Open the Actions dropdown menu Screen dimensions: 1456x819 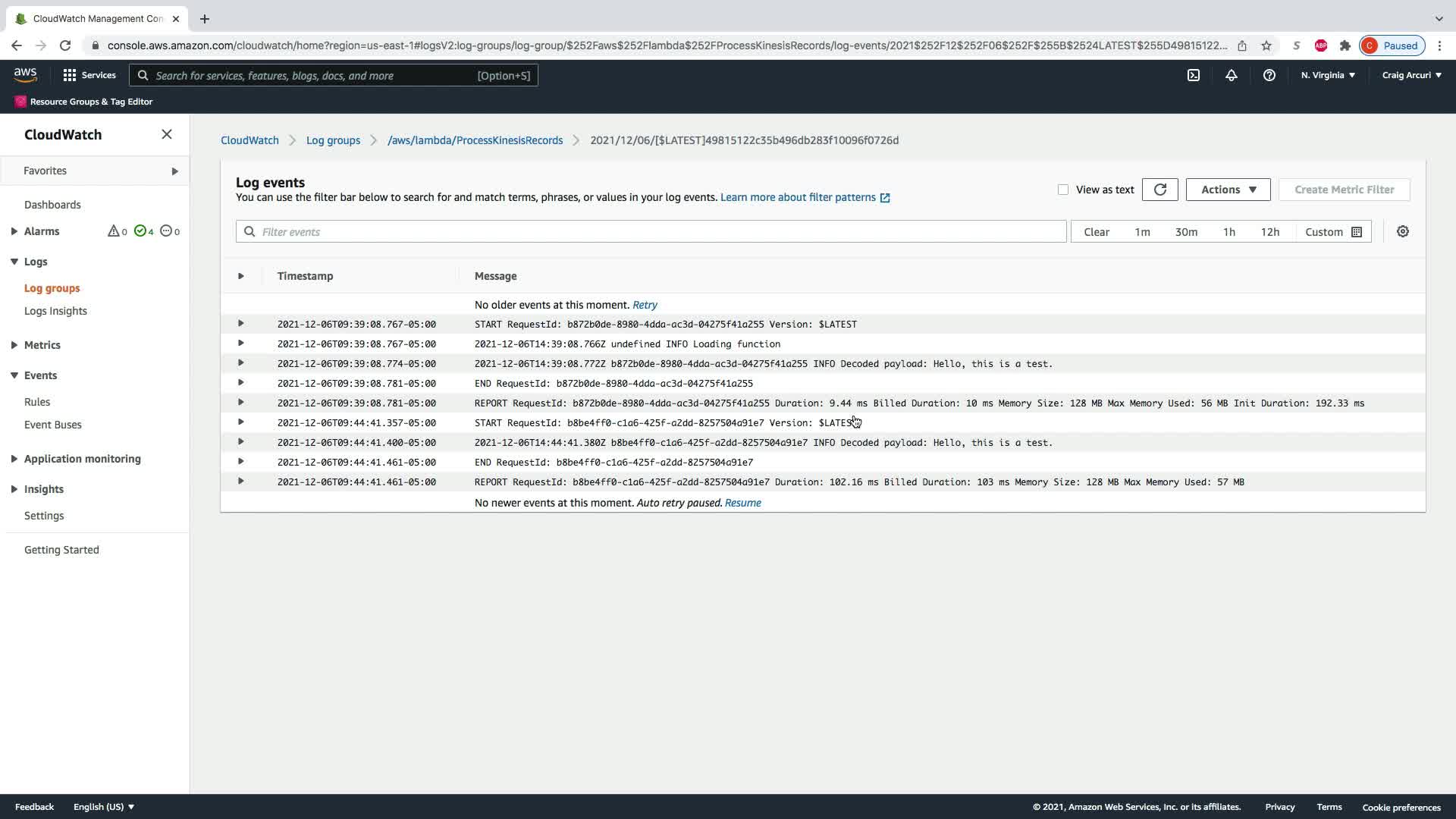1228,190
